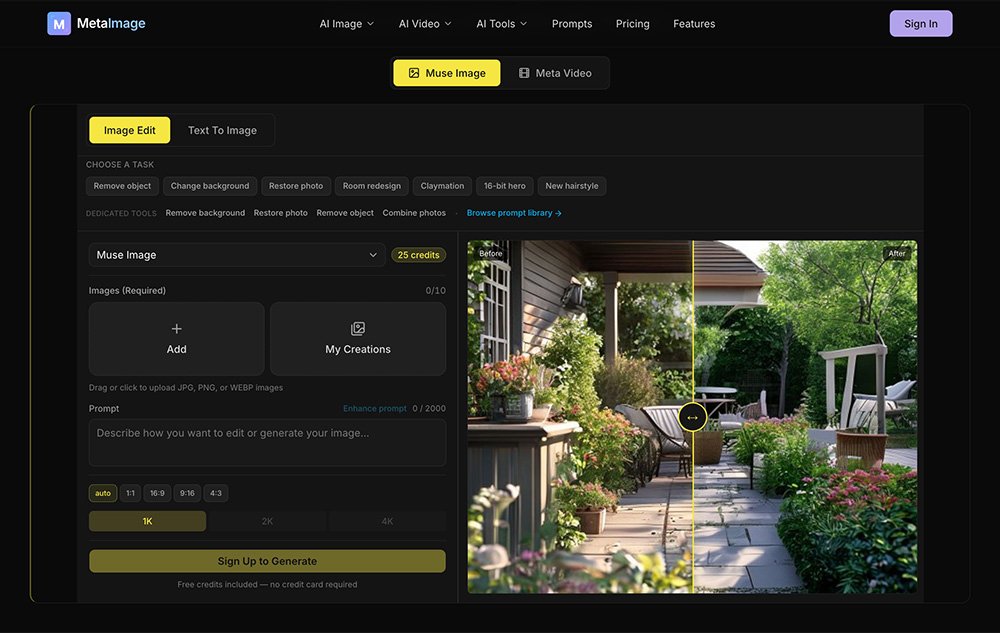Expand the AI Tools menu chevron
The width and height of the screenshot is (1000, 633).
(x=524, y=24)
